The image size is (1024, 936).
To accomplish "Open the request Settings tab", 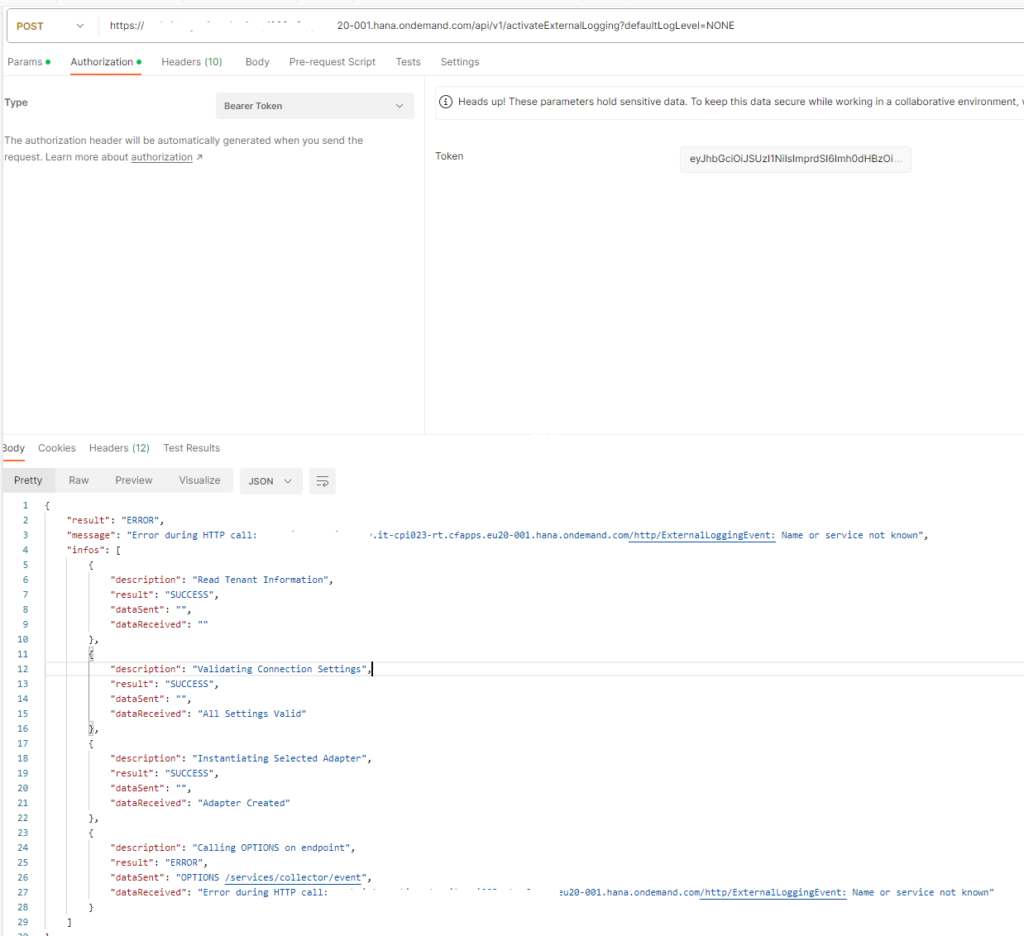I will pyautogui.click(x=459, y=62).
